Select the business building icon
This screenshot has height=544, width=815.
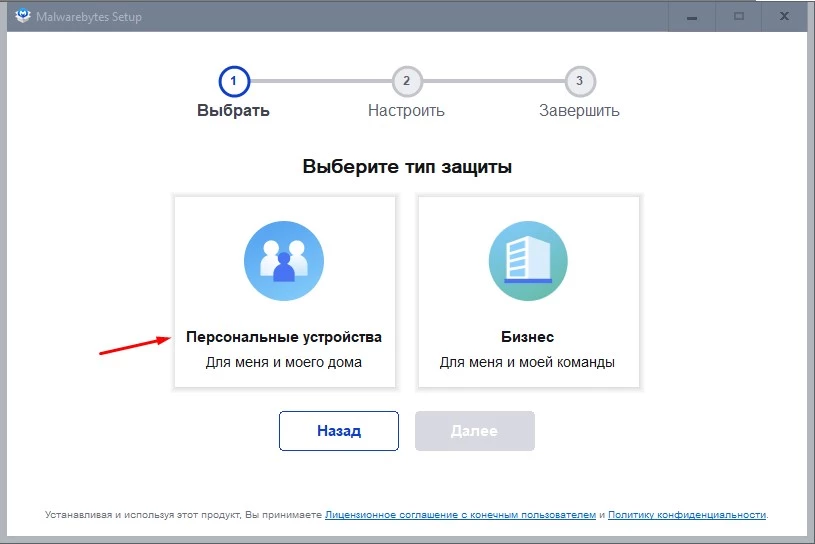click(527, 261)
